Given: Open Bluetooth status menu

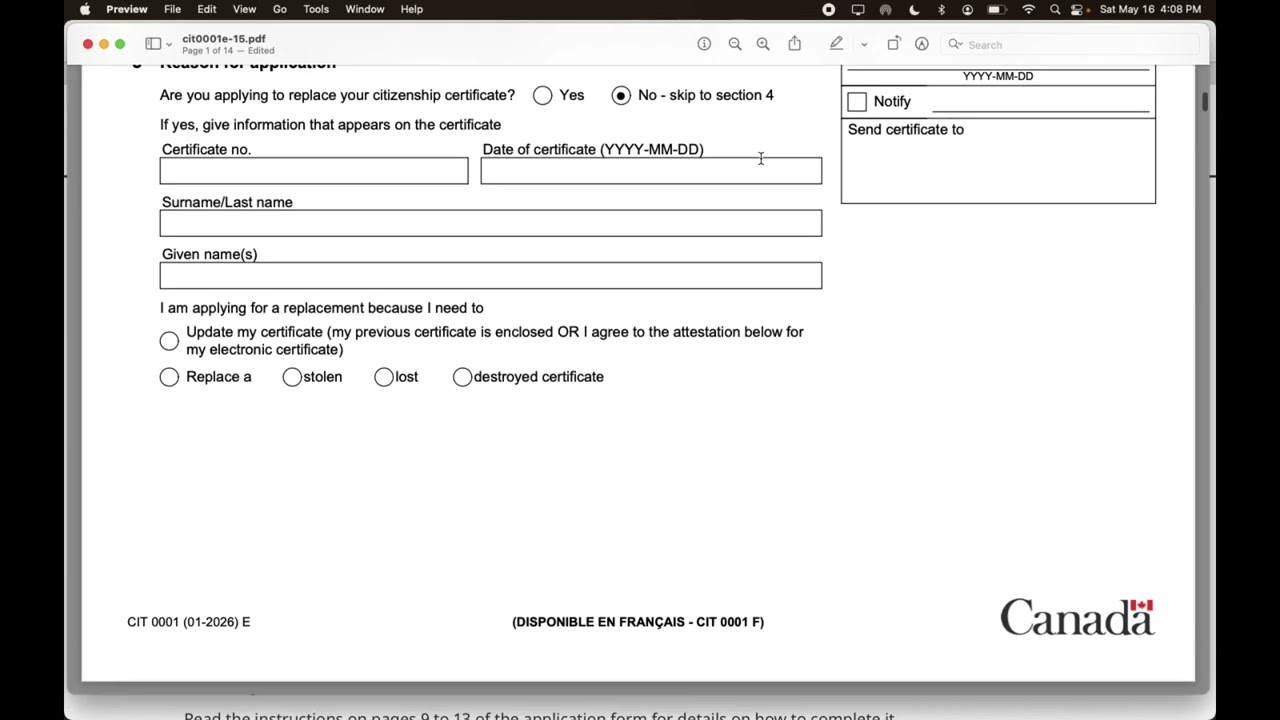Looking at the screenshot, I should pyautogui.click(x=941, y=9).
